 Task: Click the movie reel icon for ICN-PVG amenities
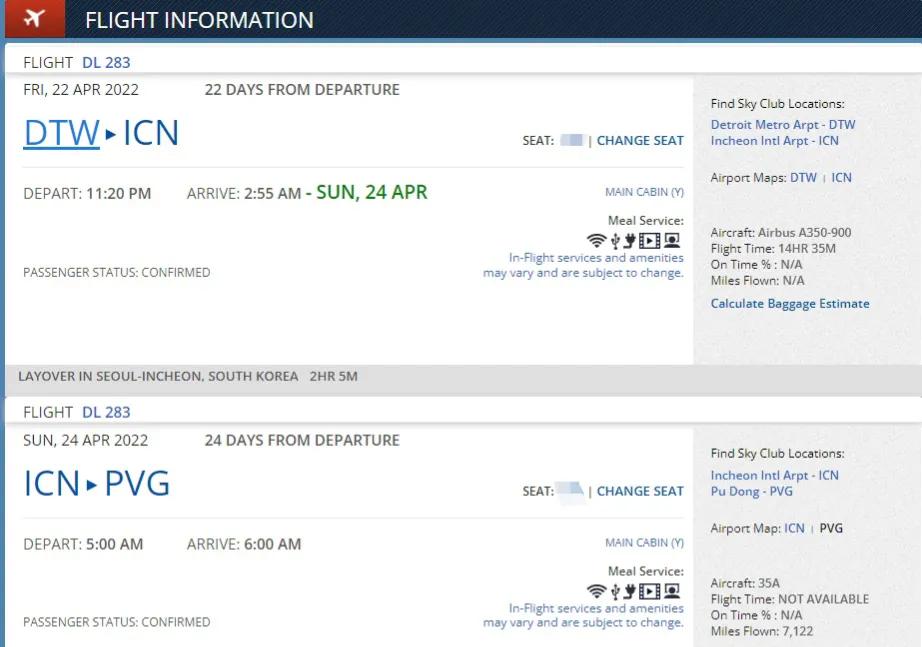648,591
